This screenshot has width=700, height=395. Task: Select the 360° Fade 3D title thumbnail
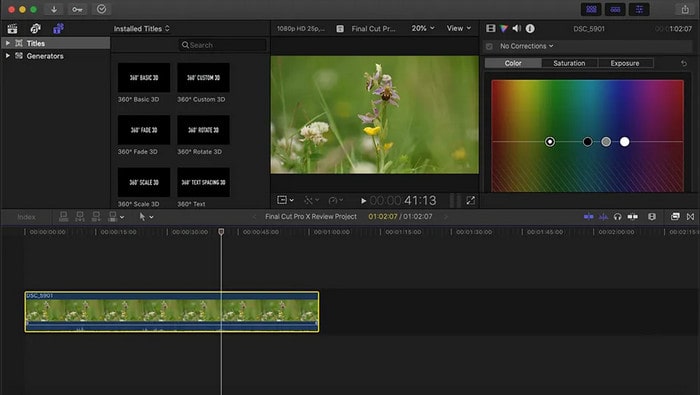click(x=144, y=130)
